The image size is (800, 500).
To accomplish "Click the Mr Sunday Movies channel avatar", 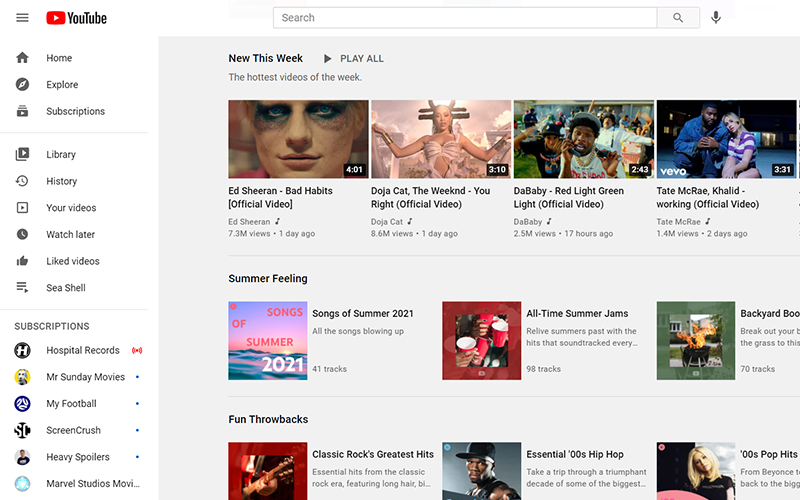I will [x=22, y=377].
